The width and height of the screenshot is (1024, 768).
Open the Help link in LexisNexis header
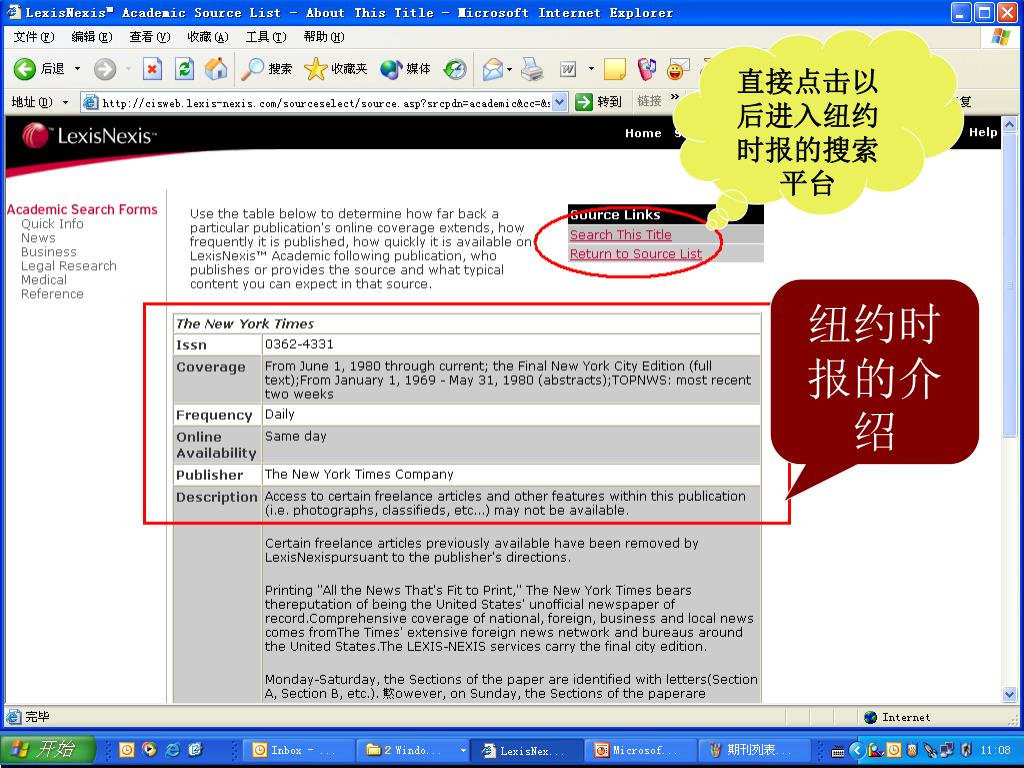tap(983, 132)
